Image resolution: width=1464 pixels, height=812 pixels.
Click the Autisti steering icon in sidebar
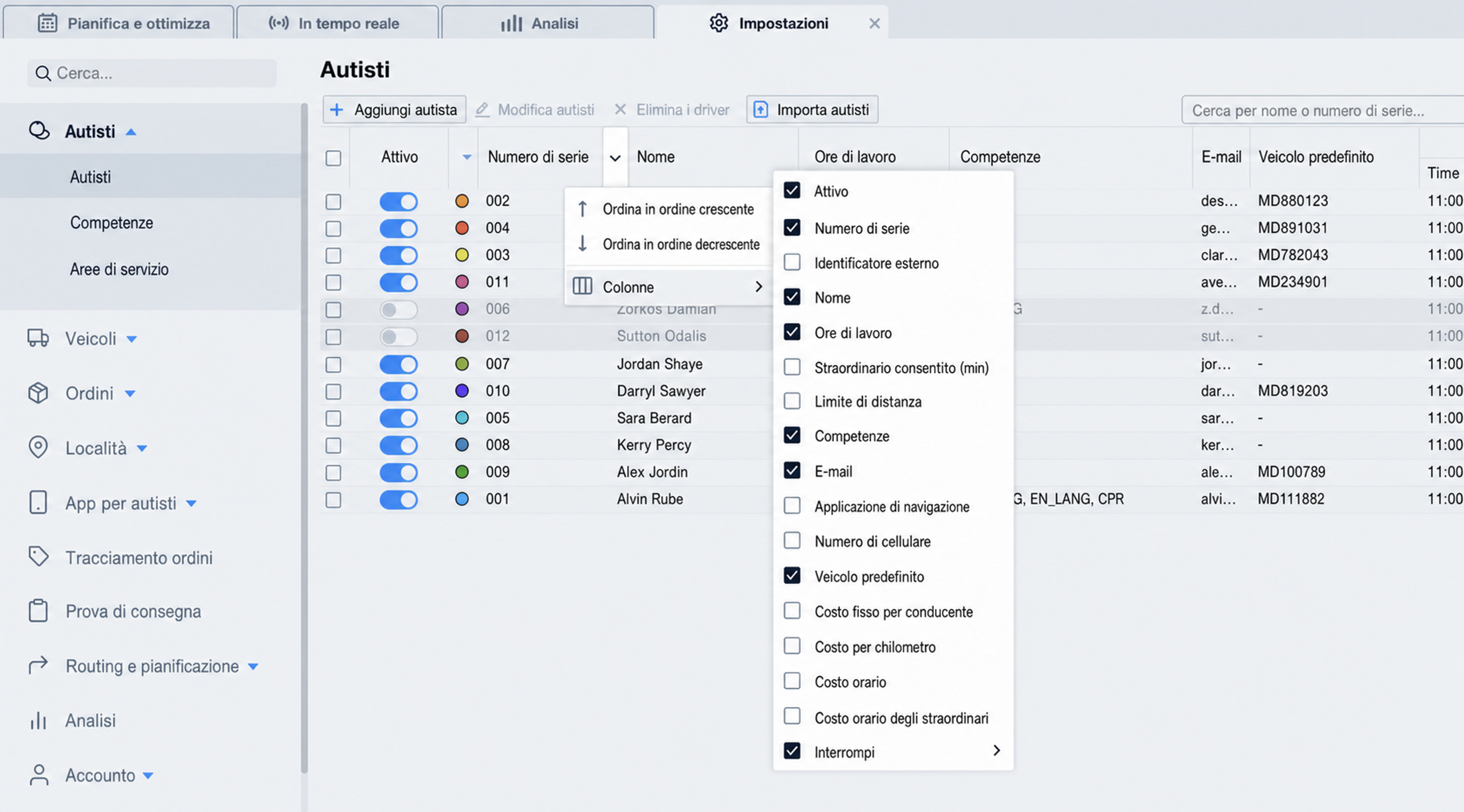click(39, 130)
